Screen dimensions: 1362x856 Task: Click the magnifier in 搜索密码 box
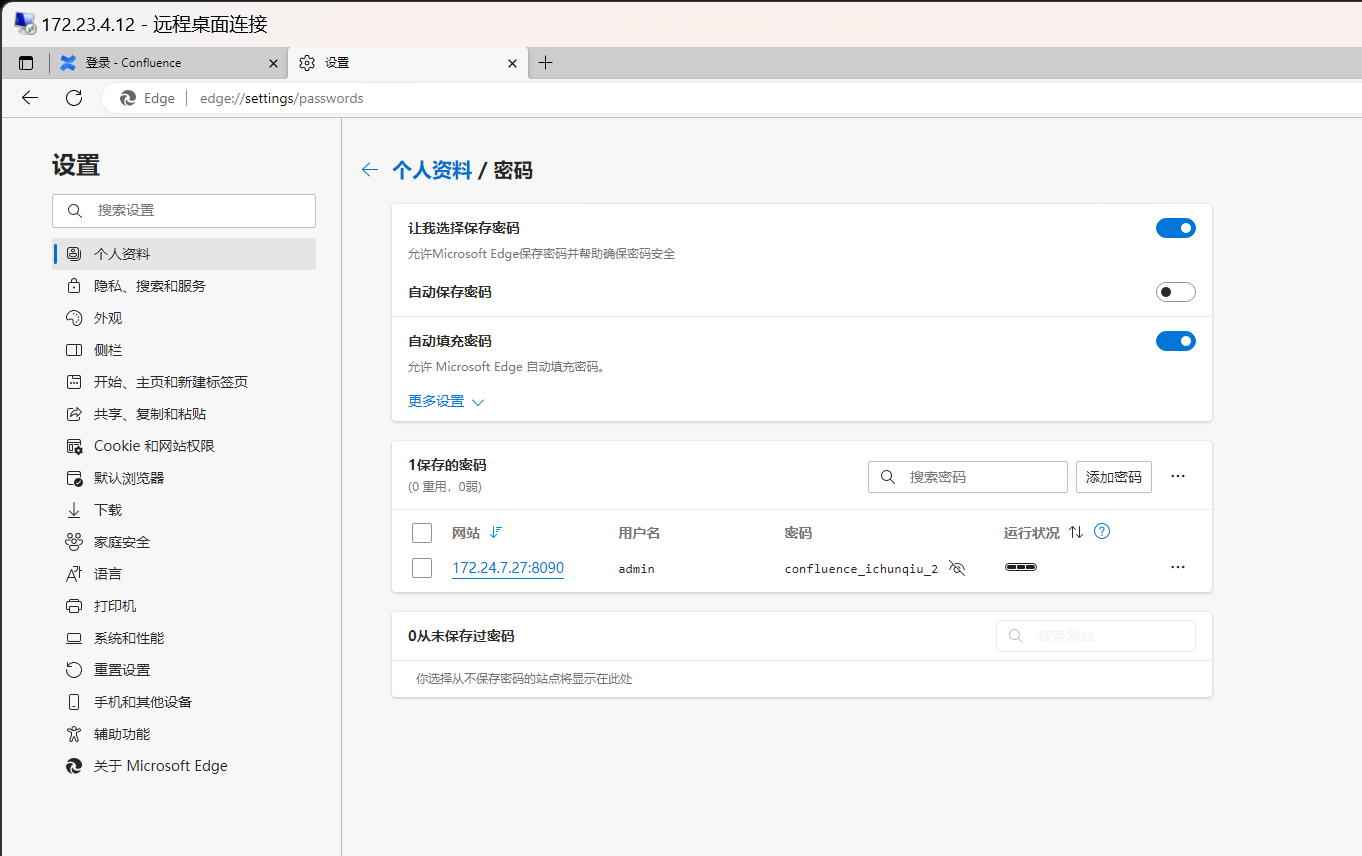coord(887,477)
